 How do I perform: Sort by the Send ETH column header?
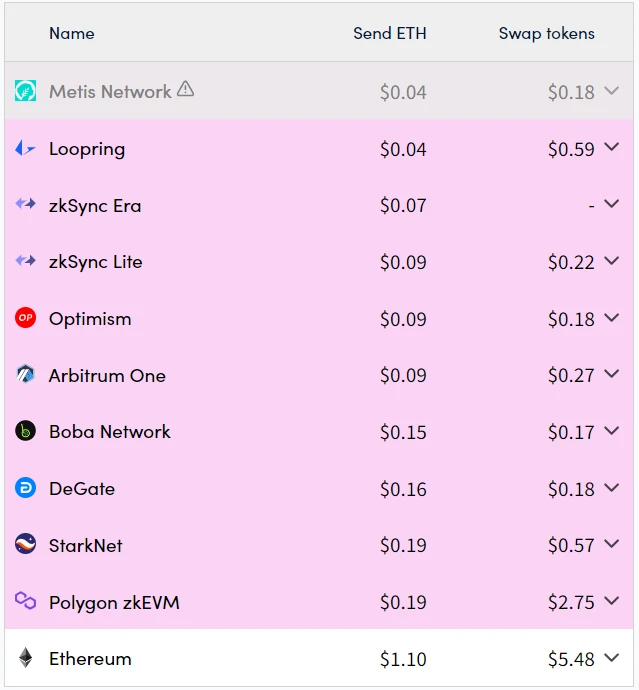pos(389,33)
